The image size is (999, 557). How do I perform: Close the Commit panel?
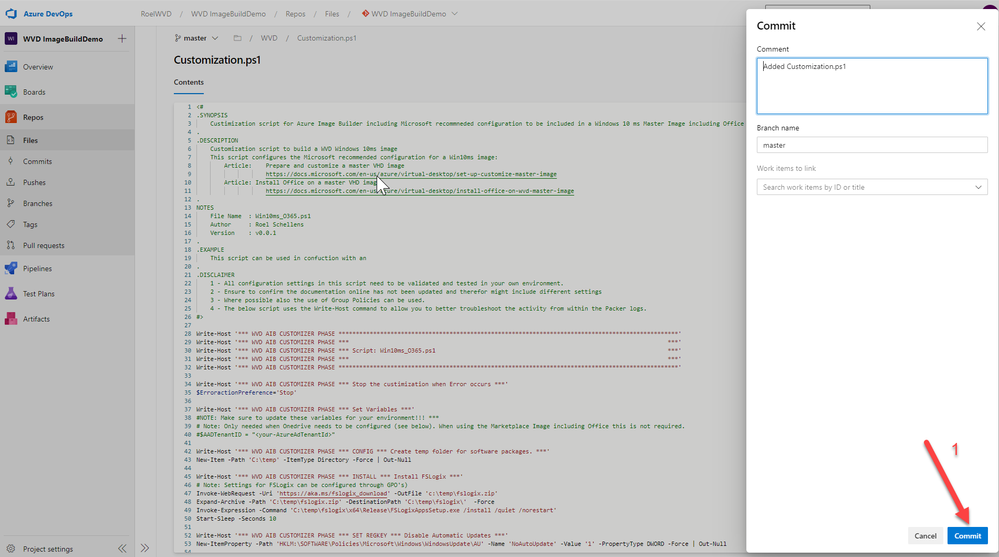981,26
